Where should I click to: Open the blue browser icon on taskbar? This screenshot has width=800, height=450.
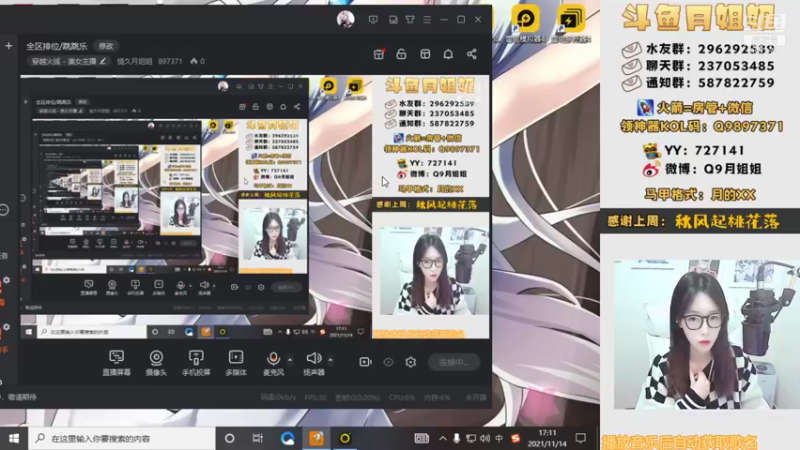pyautogui.click(x=287, y=438)
